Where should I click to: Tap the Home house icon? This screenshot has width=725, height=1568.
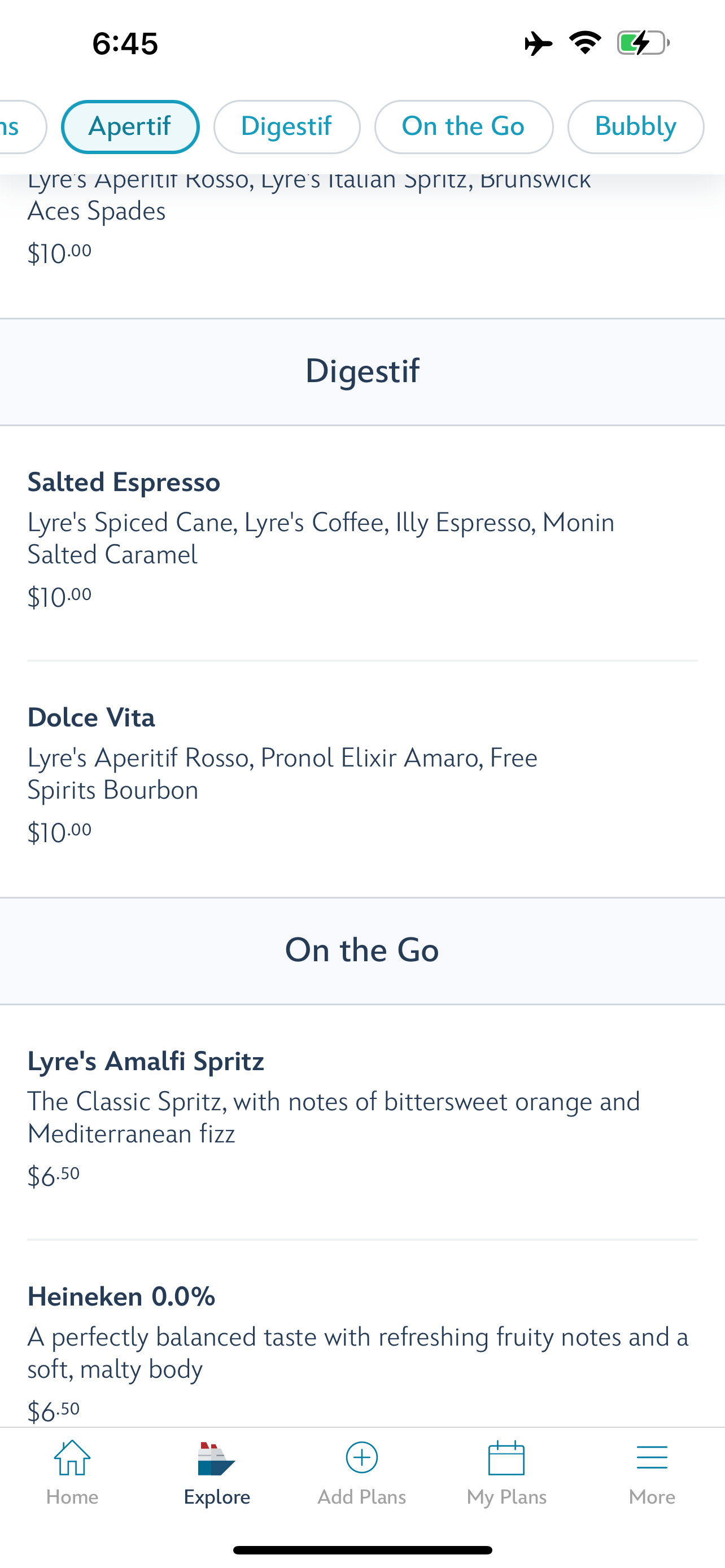(72, 1458)
